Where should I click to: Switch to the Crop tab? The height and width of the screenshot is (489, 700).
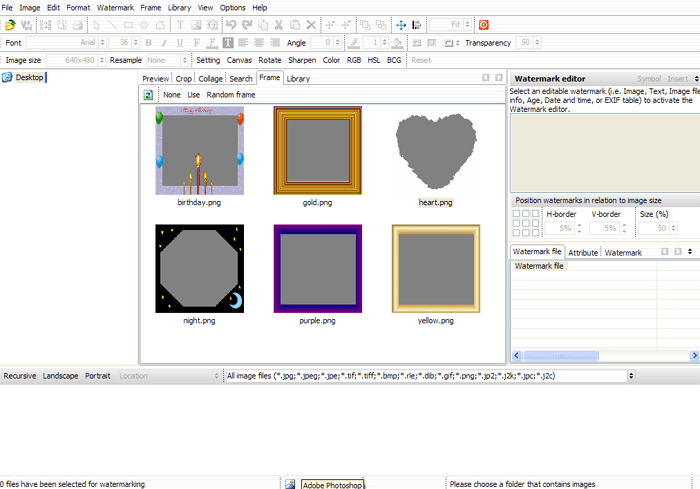coord(183,79)
